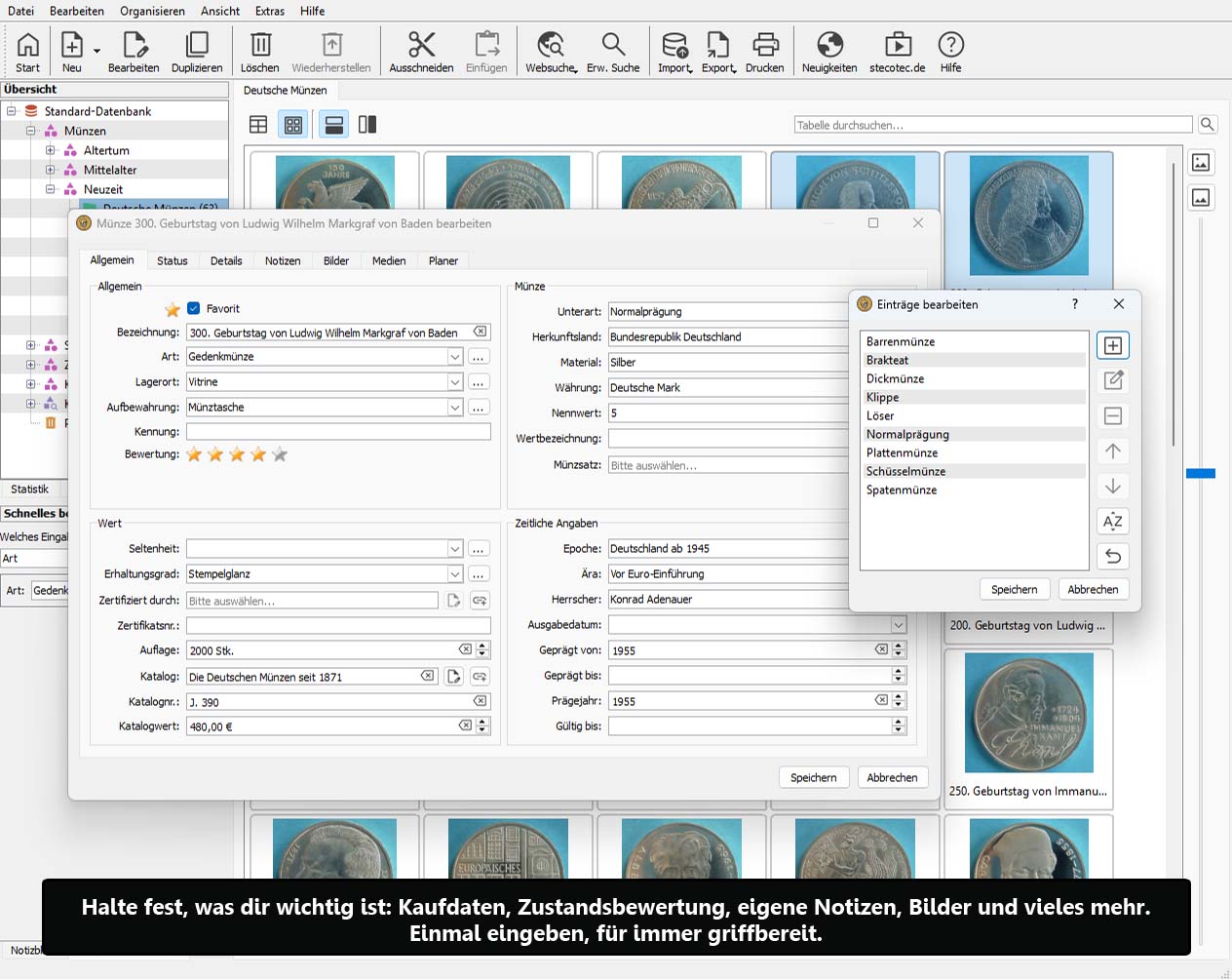Image resolution: width=1232 pixels, height=980 pixels.
Task: Collapse the Münzen tree node
Action: pyautogui.click(x=31, y=131)
